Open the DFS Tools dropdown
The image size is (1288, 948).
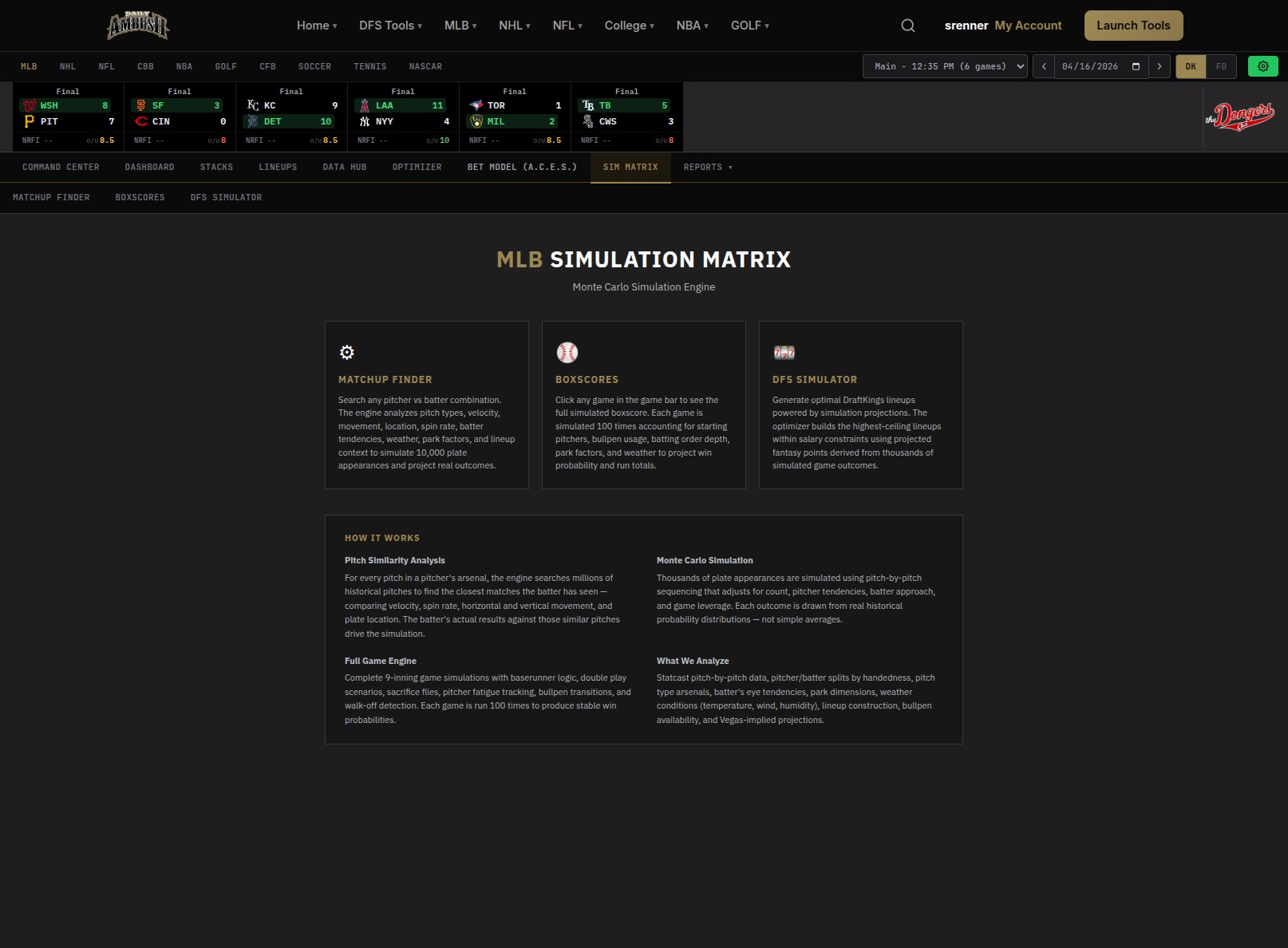click(x=390, y=25)
